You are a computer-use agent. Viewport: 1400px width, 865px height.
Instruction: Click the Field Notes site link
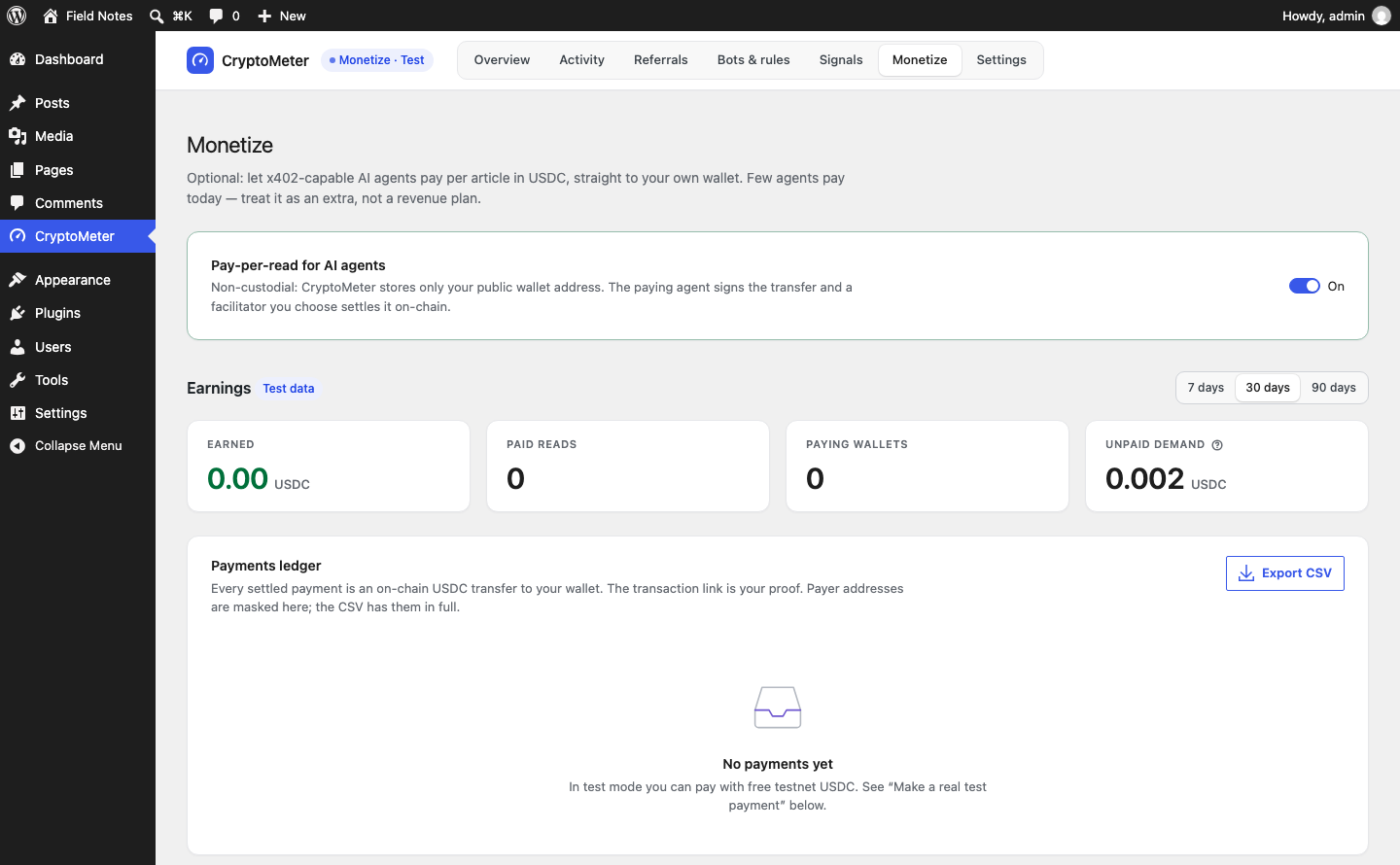(x=99, y=16)
